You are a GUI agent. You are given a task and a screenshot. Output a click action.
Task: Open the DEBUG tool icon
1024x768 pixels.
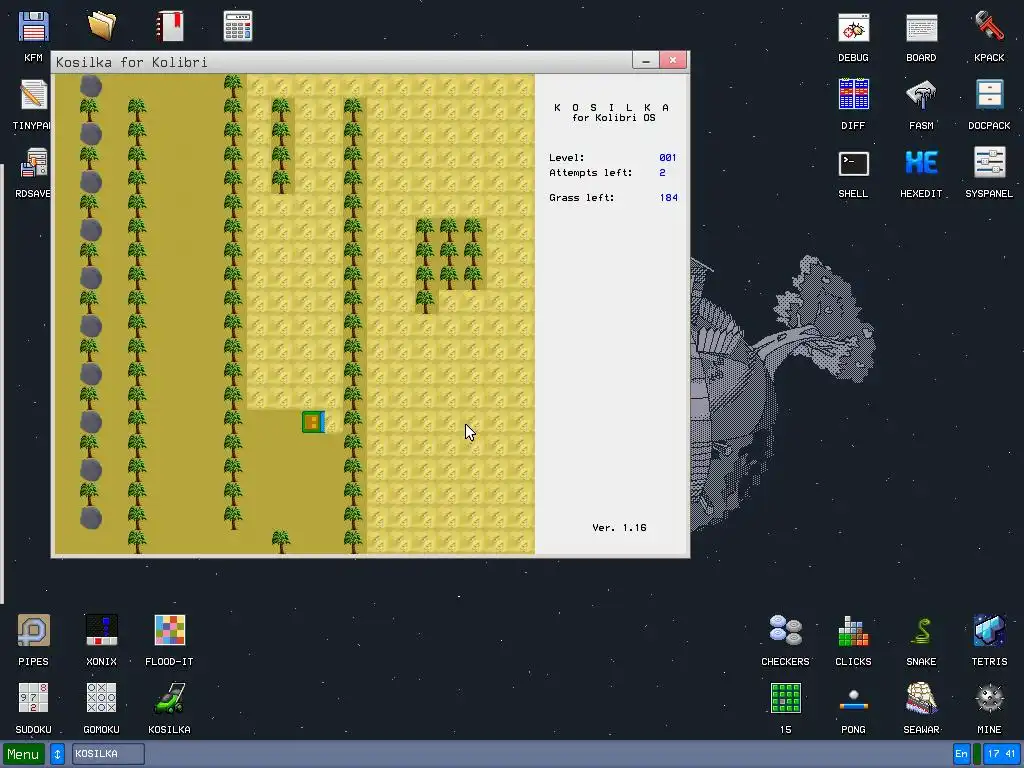point(854,27)
